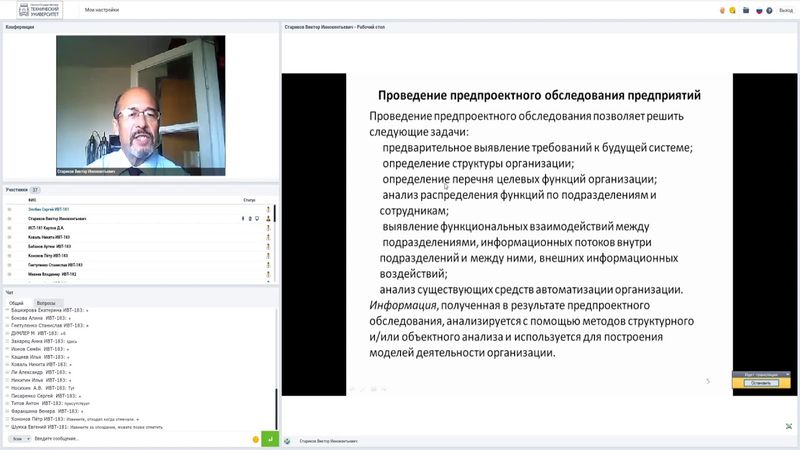Click chat message from Никитин Илья
This screenshot has height=450, width=800.
41,380
